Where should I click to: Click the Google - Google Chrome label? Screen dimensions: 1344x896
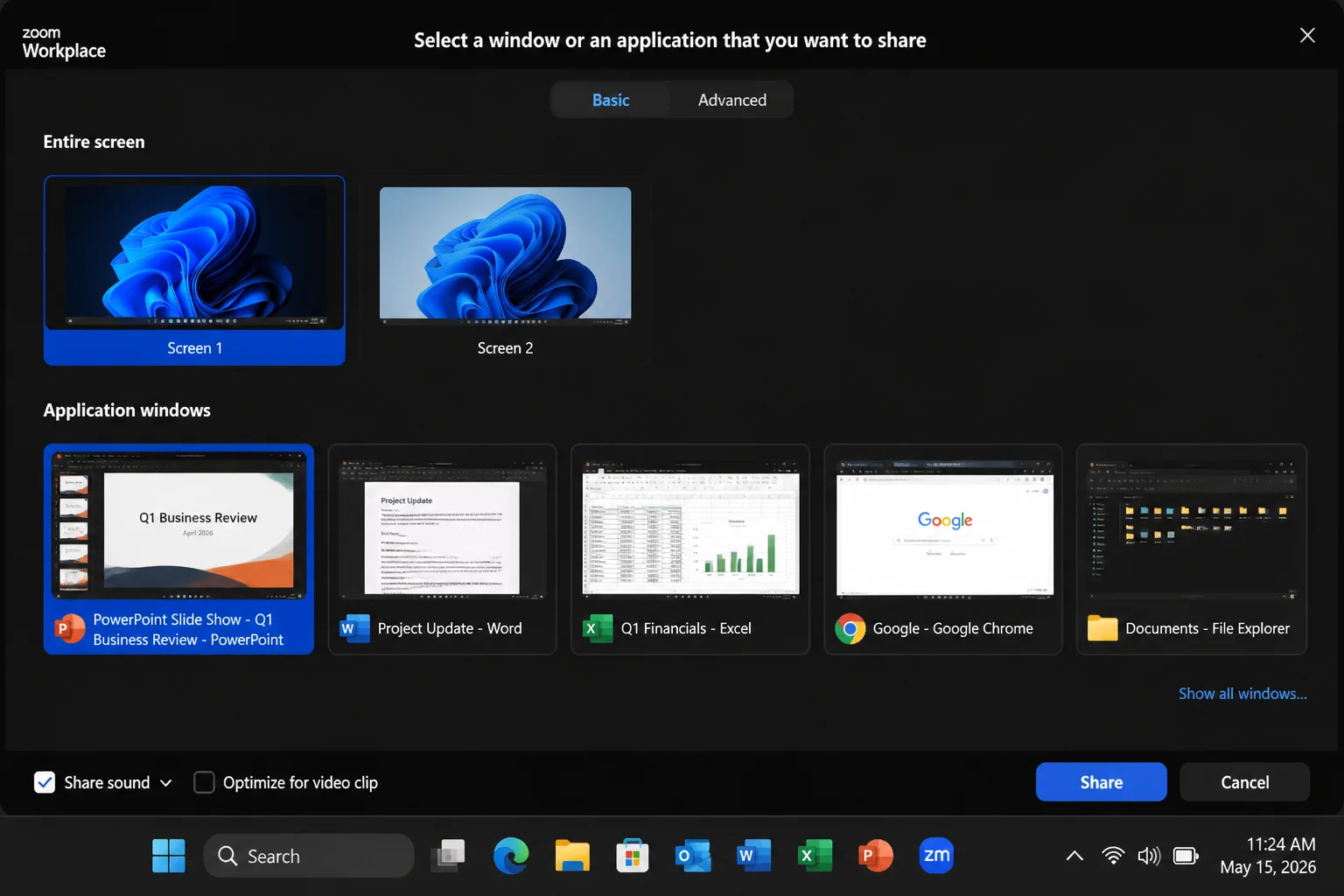click(x=953, y=628)
